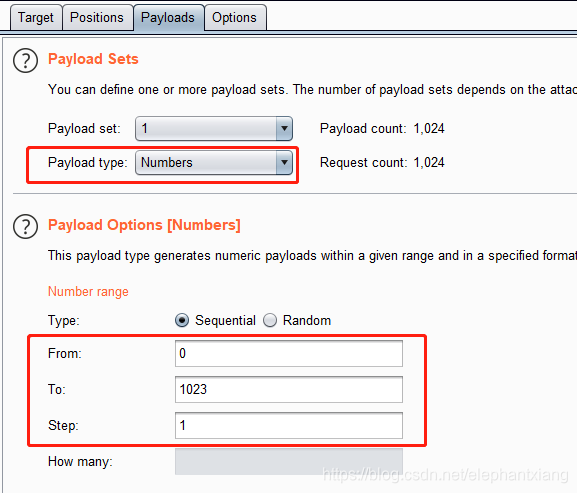
Task: Click the Step input field
Action: point(289,425)
